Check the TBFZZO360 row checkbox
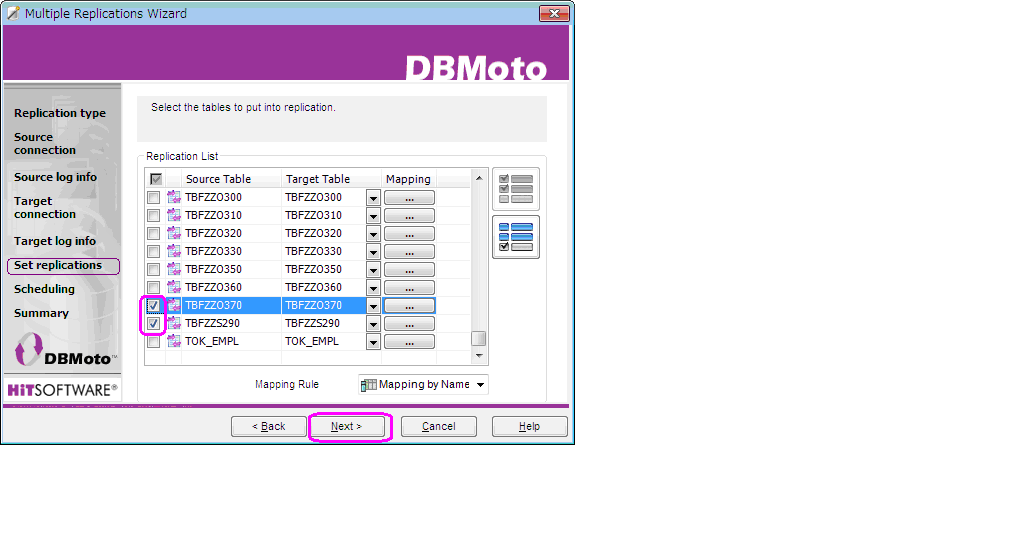 (x=154, y=287)
